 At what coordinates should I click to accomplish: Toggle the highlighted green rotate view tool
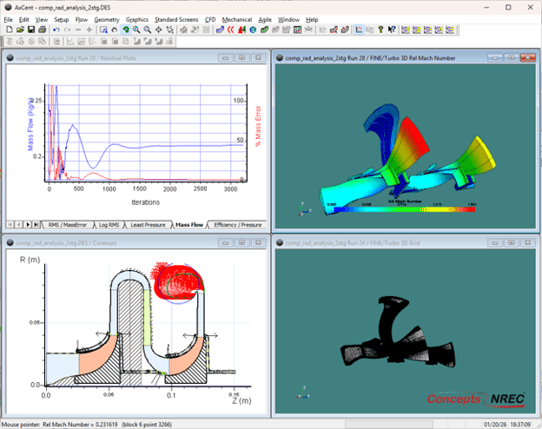pyautogui.click(x=126, y=30)
